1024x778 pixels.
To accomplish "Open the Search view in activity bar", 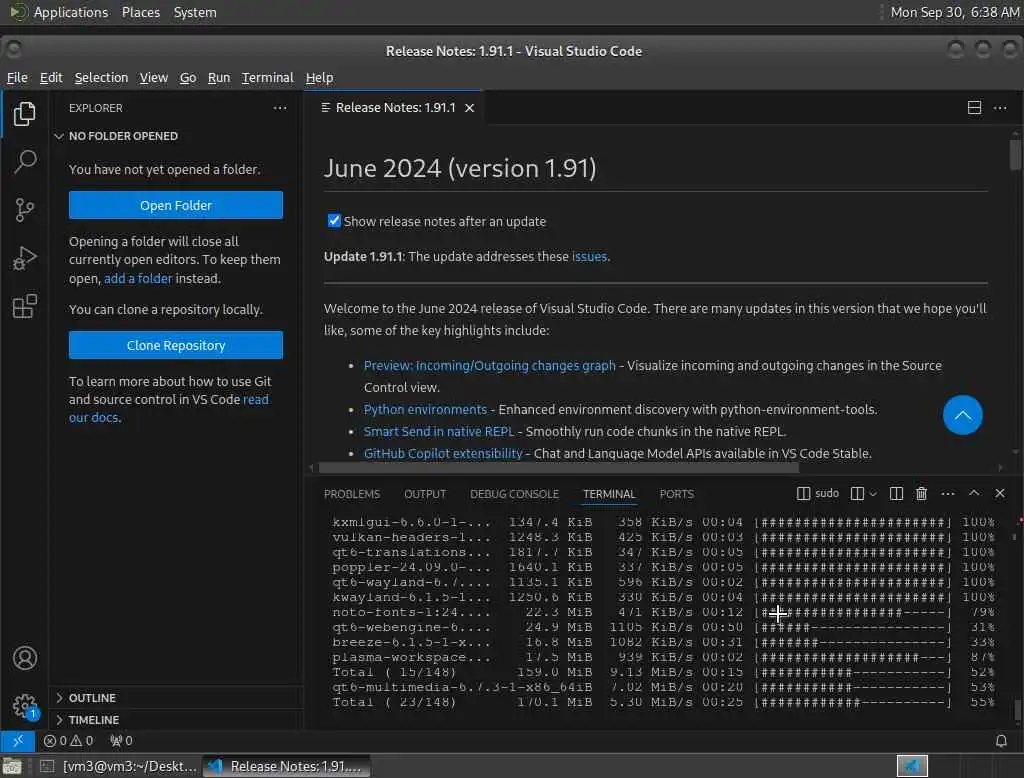I will 24,161.
